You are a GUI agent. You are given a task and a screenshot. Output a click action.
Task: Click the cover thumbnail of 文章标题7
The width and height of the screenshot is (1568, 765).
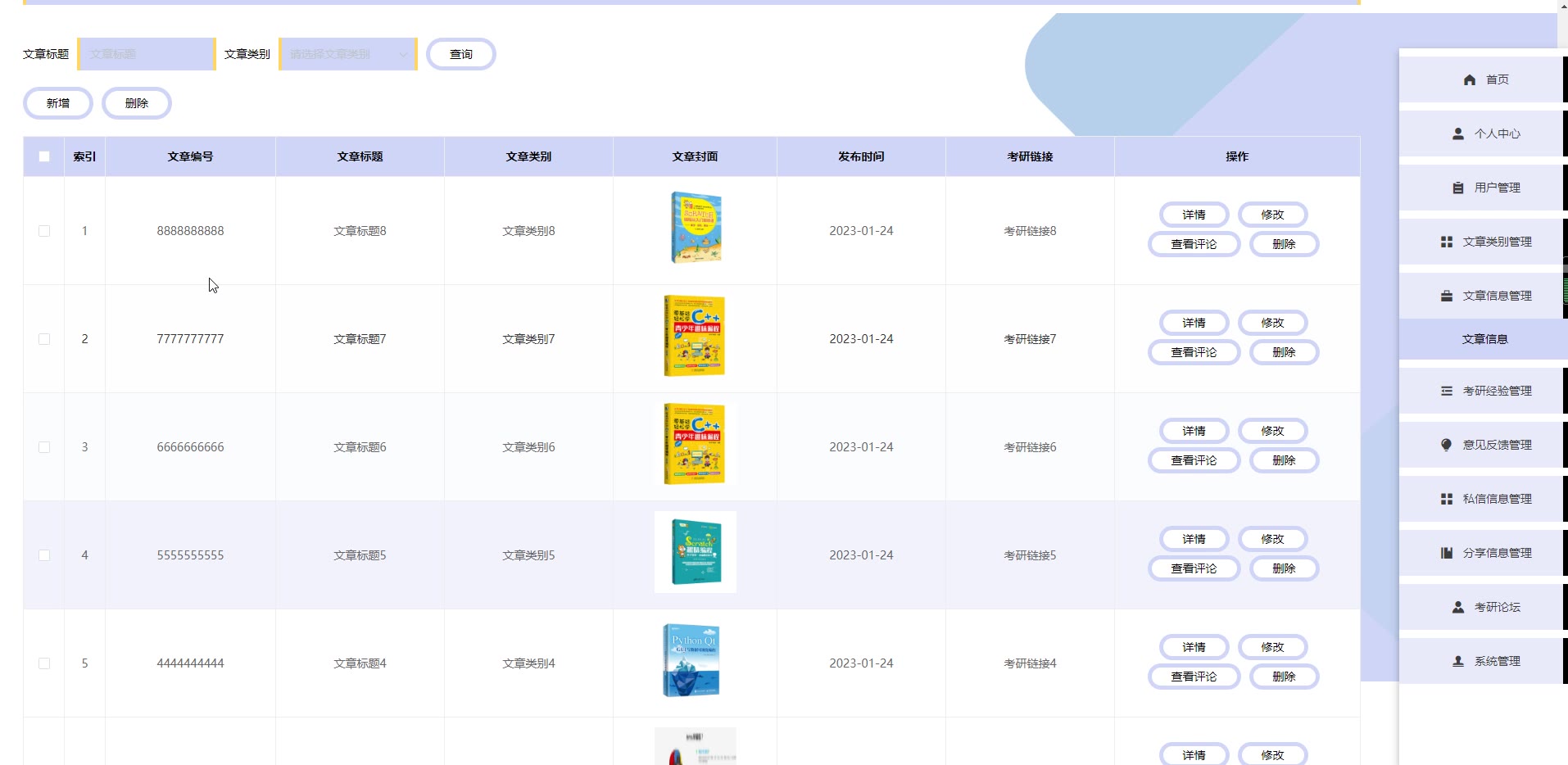click(x=696, y=336)
